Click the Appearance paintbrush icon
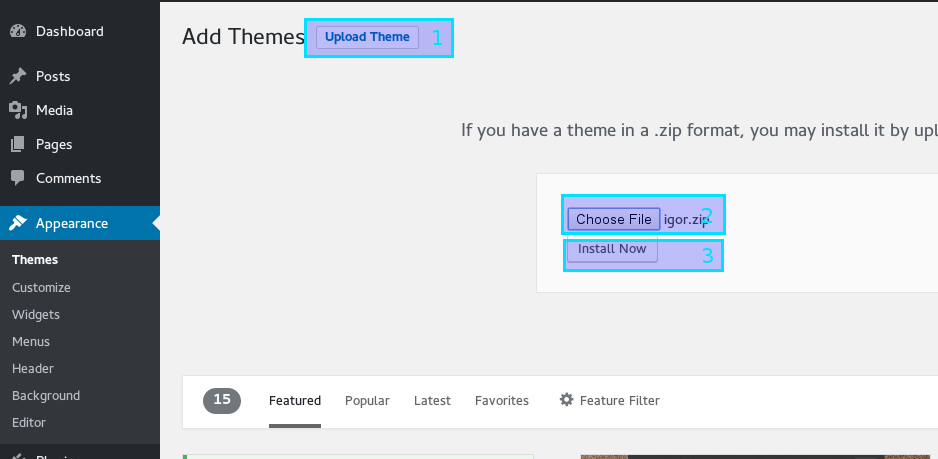This screenshot has height=459, width=938. click(x=18, y=223)
